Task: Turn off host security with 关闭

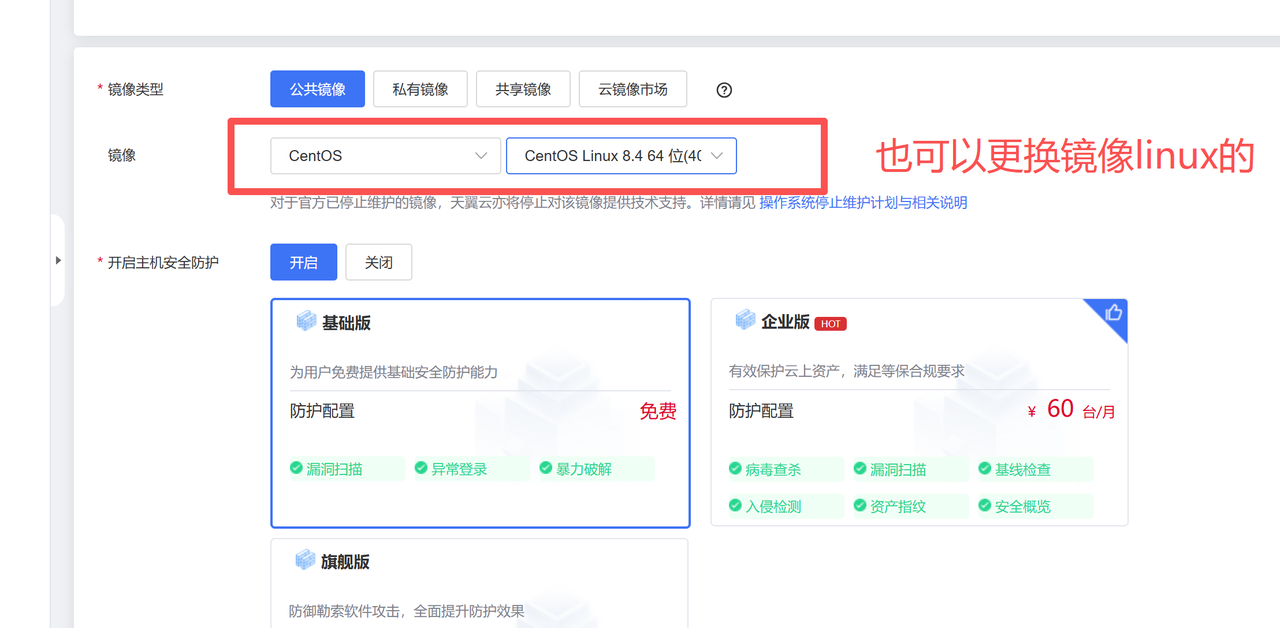Action: (x=379, y=262)
